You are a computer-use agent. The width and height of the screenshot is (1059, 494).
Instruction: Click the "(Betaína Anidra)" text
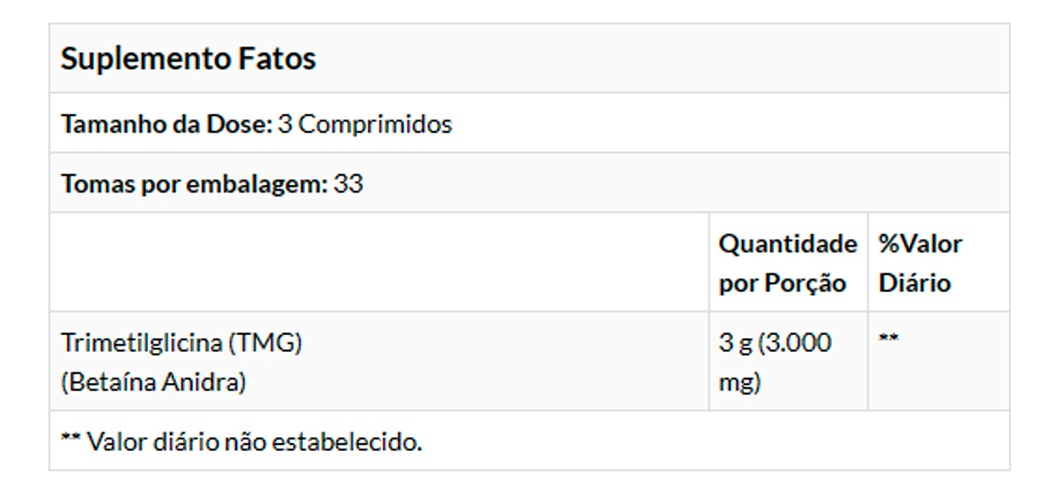coord(154,382)
